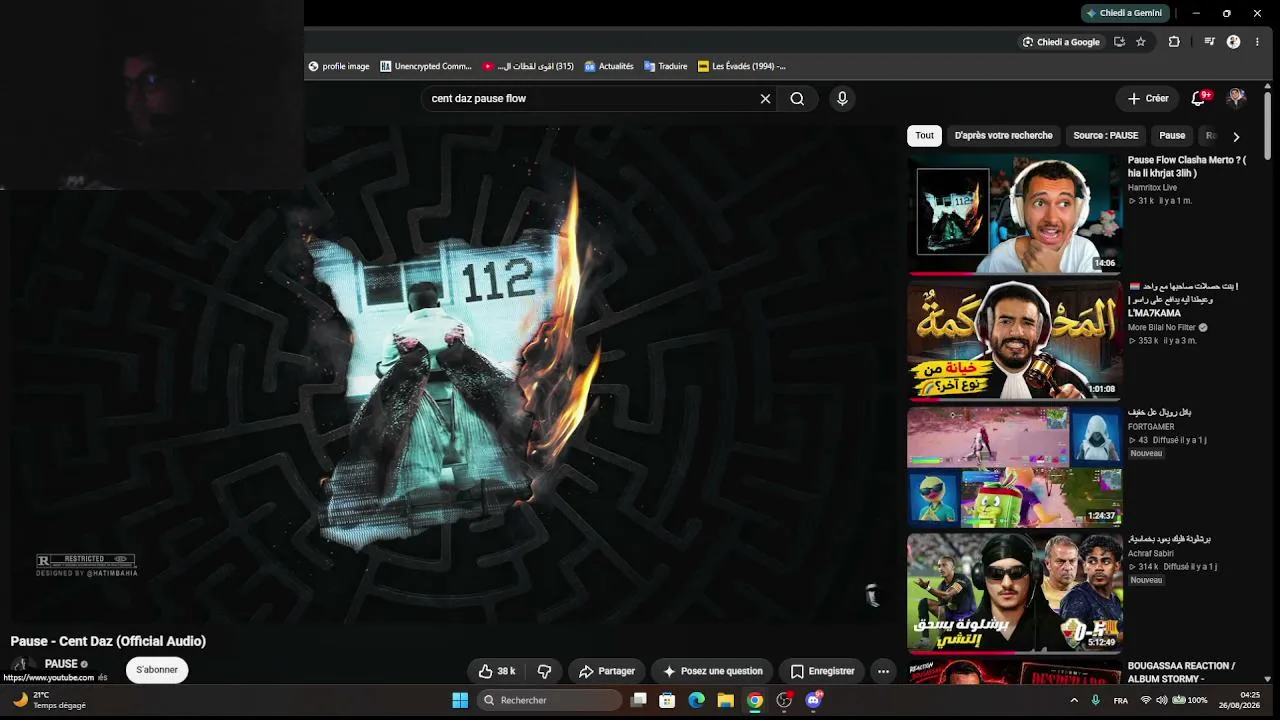Select D'après votre recherche chip
1280x720 pixels.
1003,136
